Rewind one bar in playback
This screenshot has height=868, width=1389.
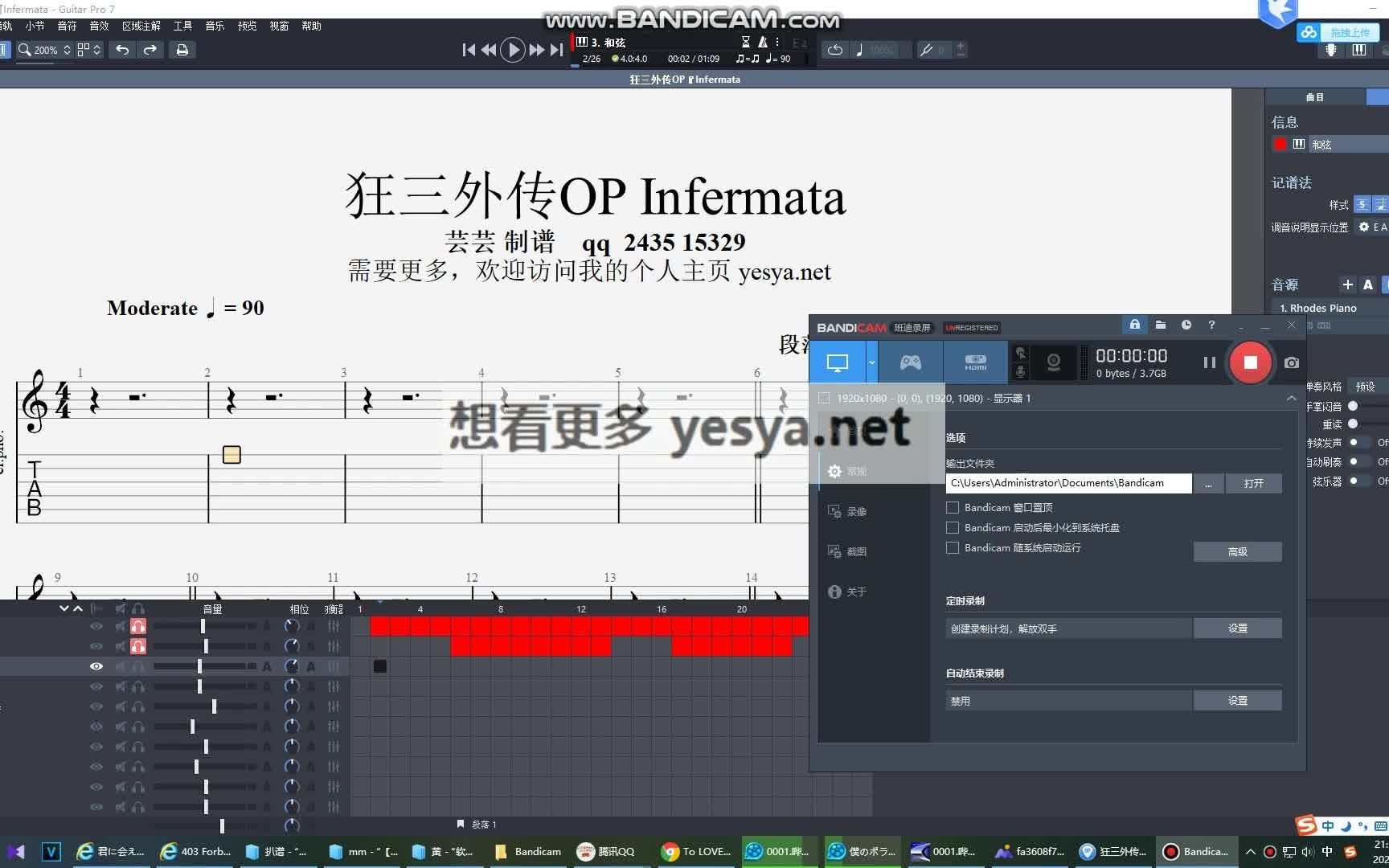488,50
